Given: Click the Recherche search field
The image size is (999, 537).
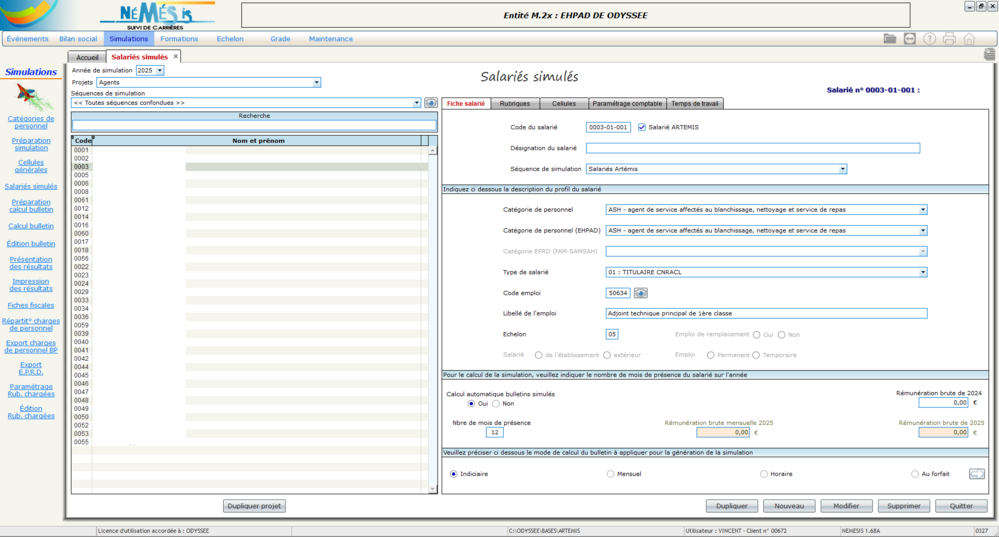Looking at the screenshot, I should click(254, 126).
